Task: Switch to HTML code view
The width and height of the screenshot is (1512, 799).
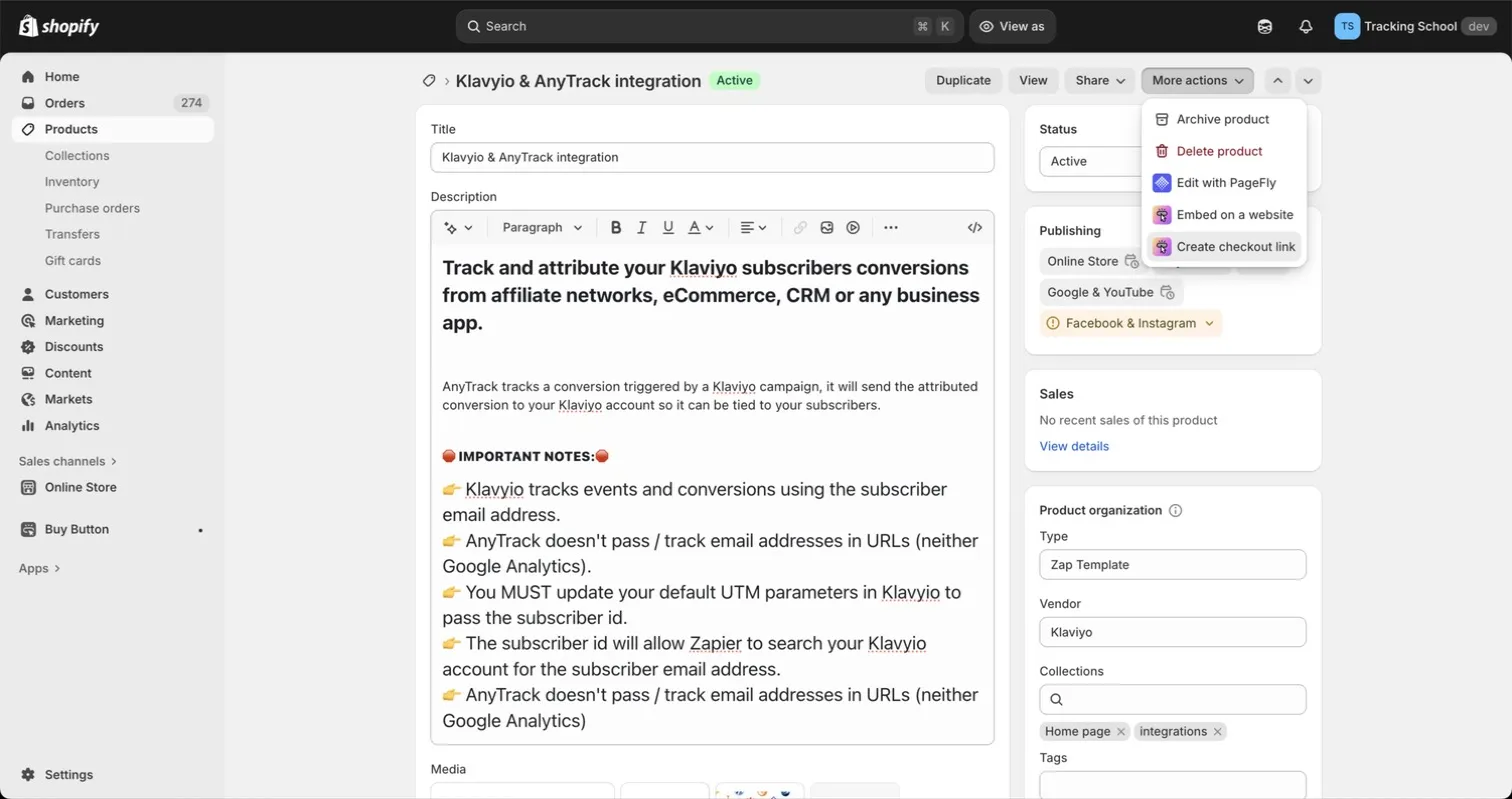Action: 974,227
